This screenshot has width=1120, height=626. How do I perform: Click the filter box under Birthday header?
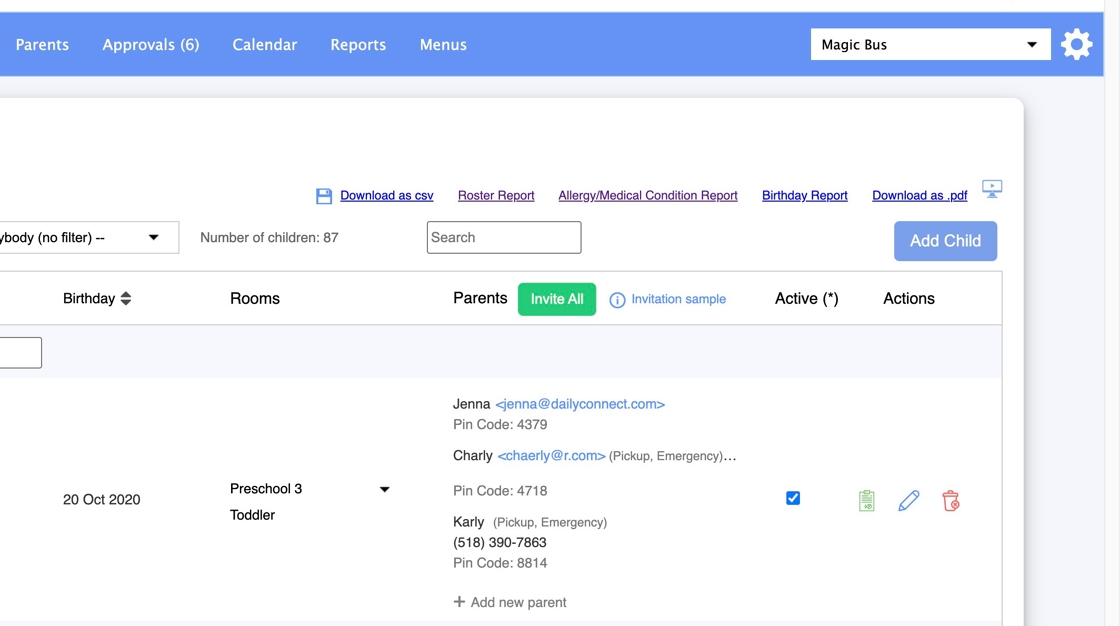tap(21, 353)
